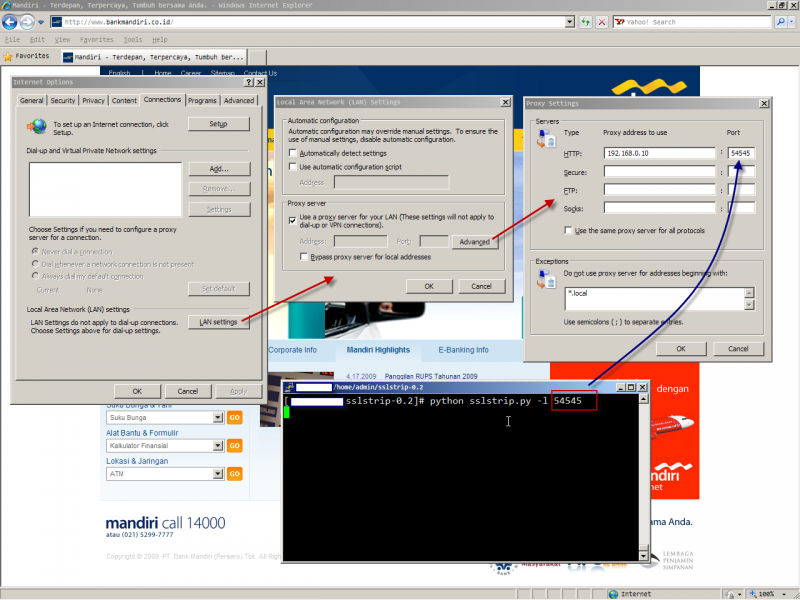Click the Yahoo! Search magnifier icon
The image size is (800, 600).
pos(780,21)
